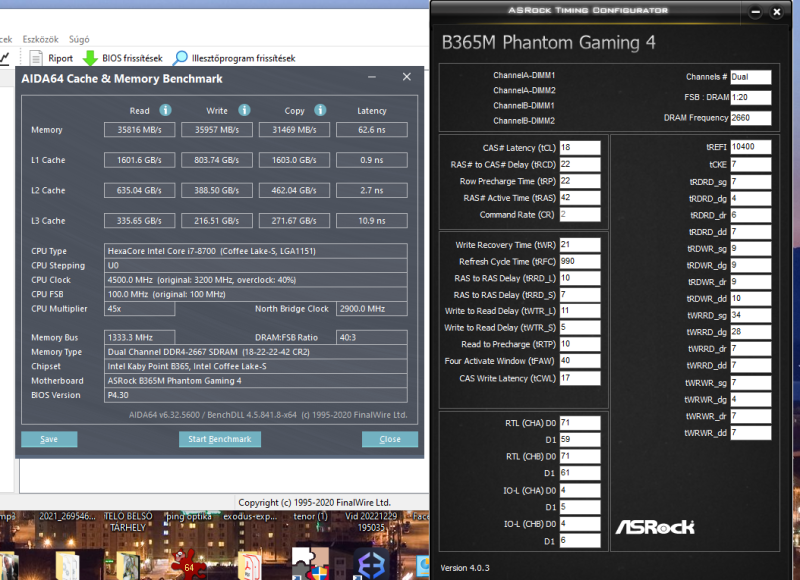Click the Four Activate Window (tFAW) field
Image resolution: width=800 pixels, height=580 pixels.
[580, 361]
